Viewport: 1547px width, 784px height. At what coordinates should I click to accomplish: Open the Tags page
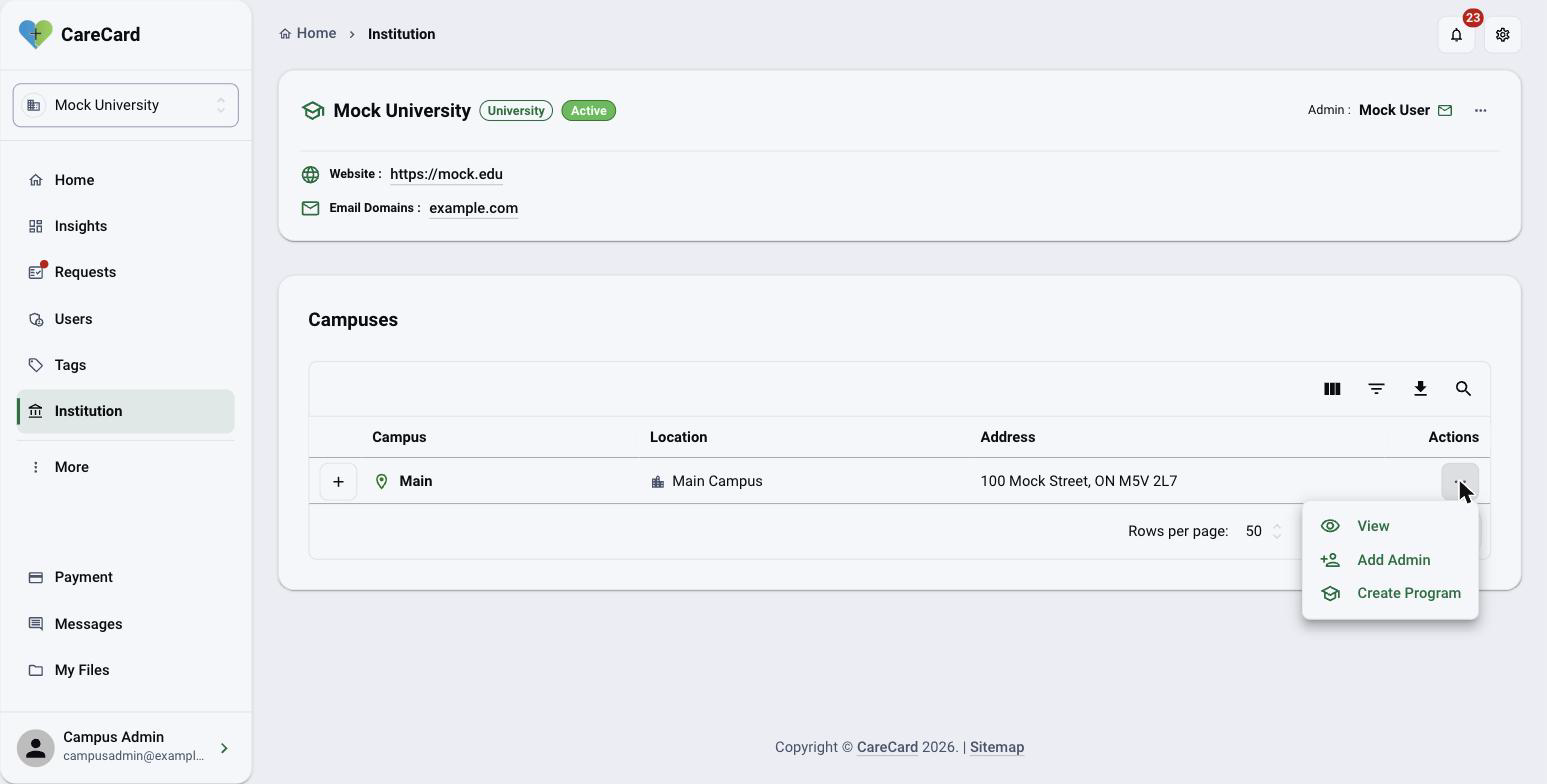(x=126, y=365)
